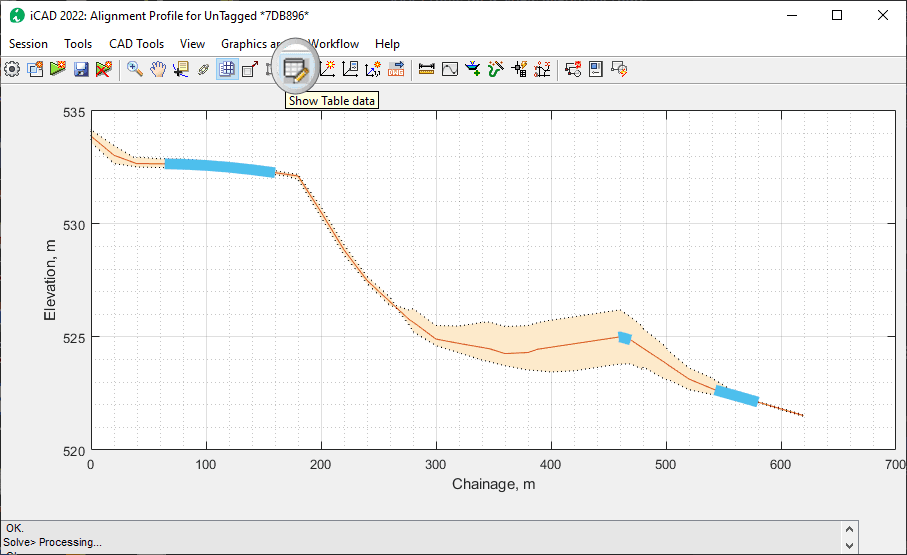Activate the hand pan tool
Screen dimensions: 907x555
[157, 69]
